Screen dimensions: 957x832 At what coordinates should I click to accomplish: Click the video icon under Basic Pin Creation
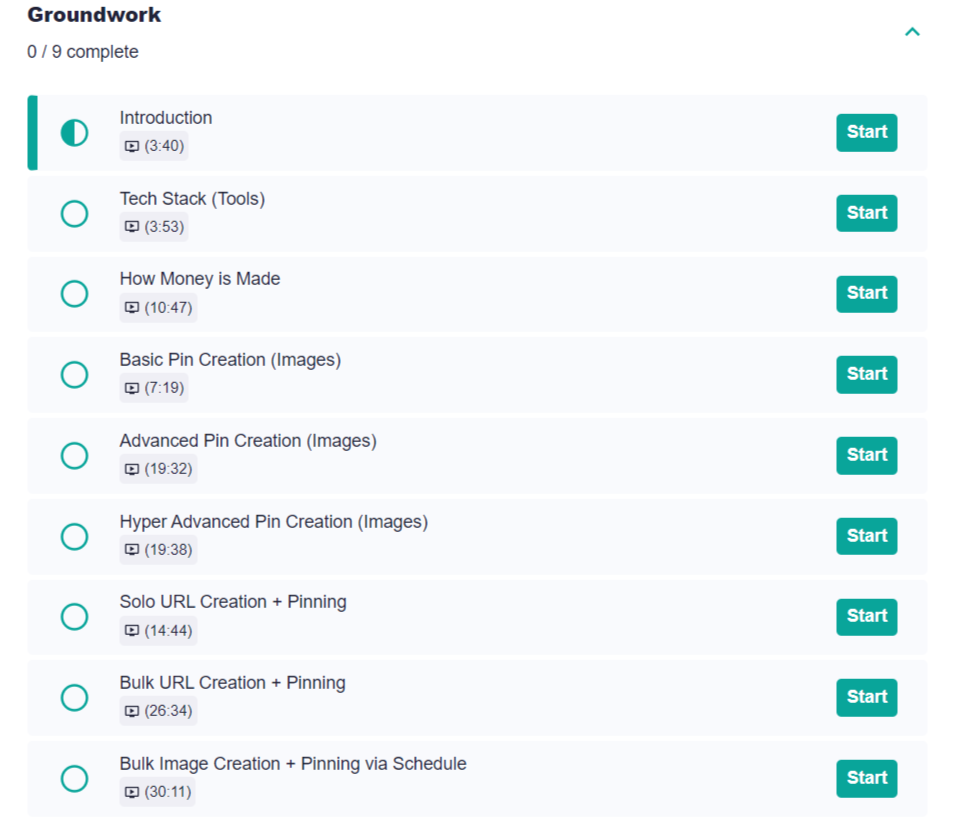point(132,388)
